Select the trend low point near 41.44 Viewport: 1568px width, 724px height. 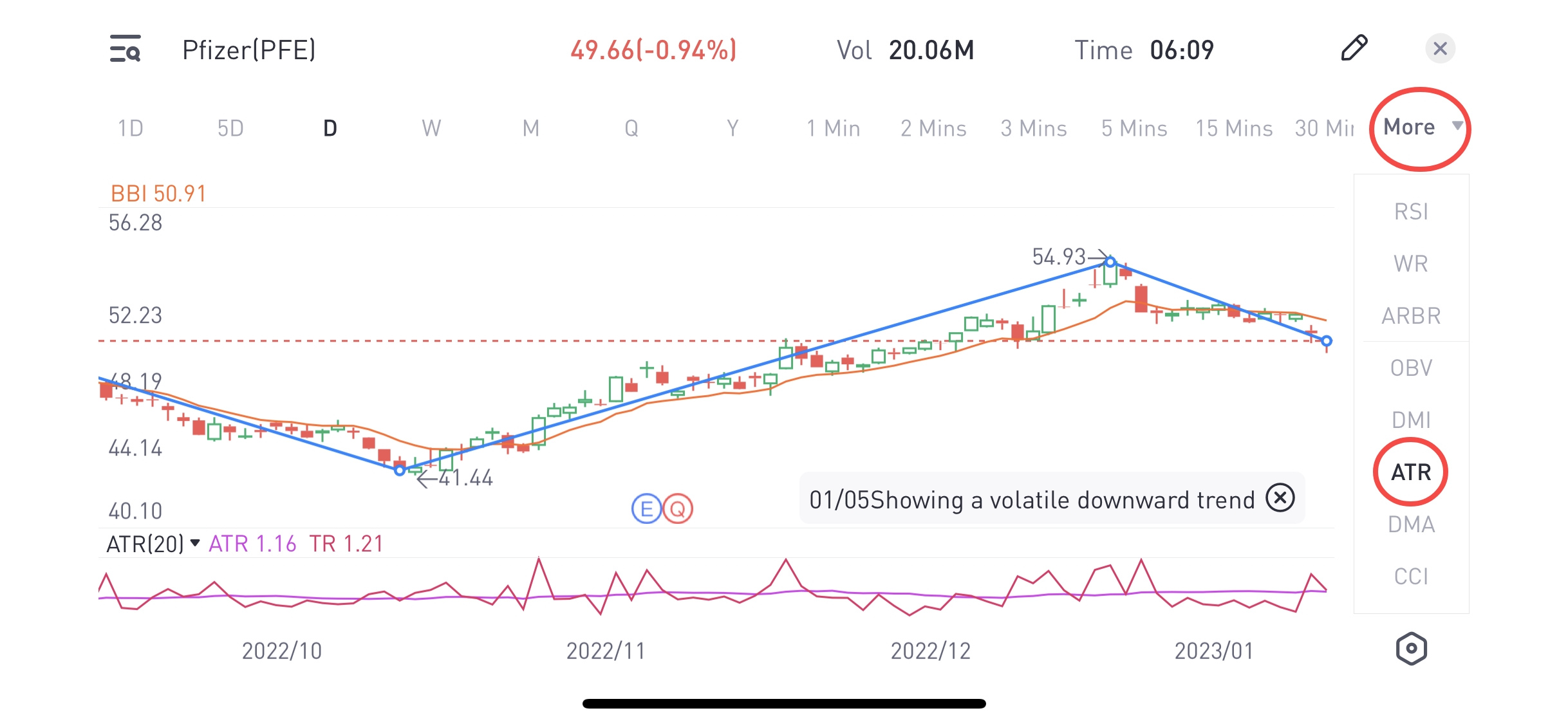[x=400, y=470]
